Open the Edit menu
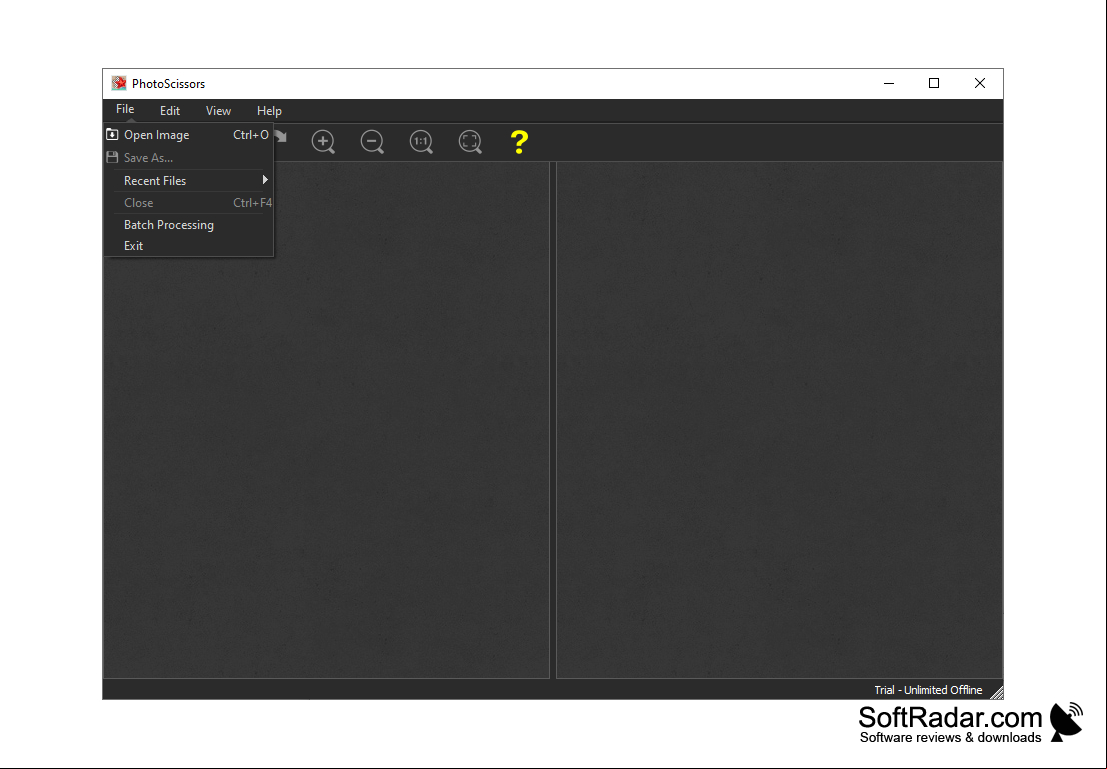The height and width of the screenshot is (769, 1107). coord(169,111)
